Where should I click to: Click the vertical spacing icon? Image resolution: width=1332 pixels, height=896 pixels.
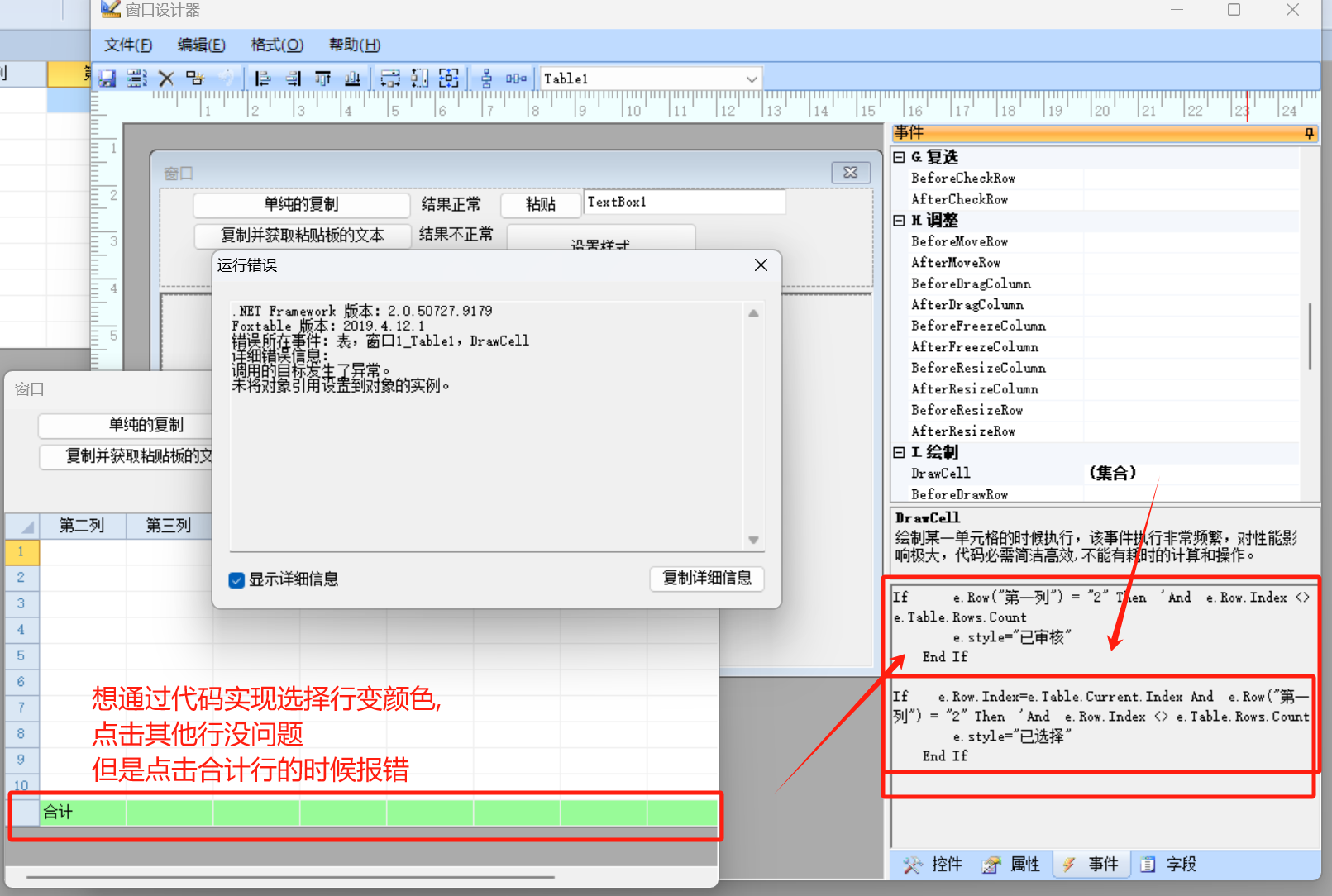point(486,79)
